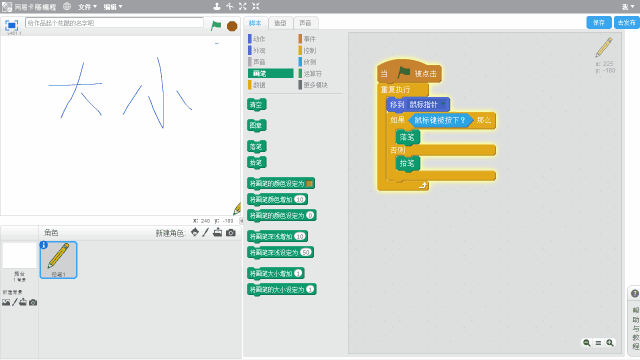640x360 pixels.
Task: Choose new backdrop from library icon
Action: coord(6,302)
